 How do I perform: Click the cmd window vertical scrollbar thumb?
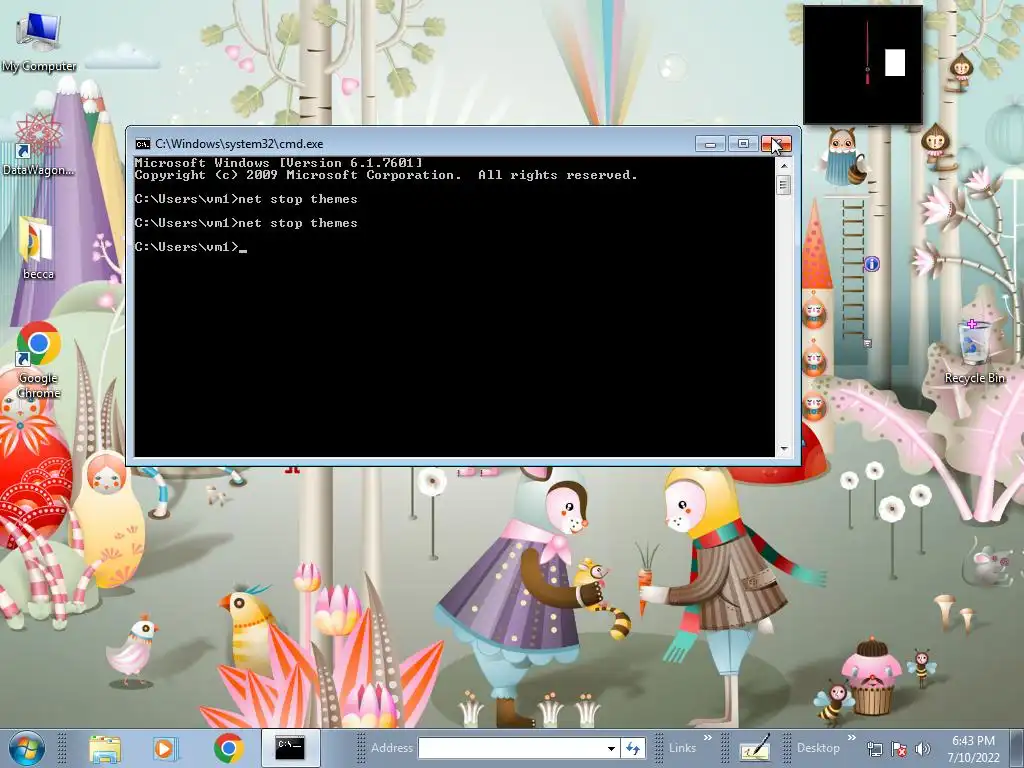click(x=784, y=185)
